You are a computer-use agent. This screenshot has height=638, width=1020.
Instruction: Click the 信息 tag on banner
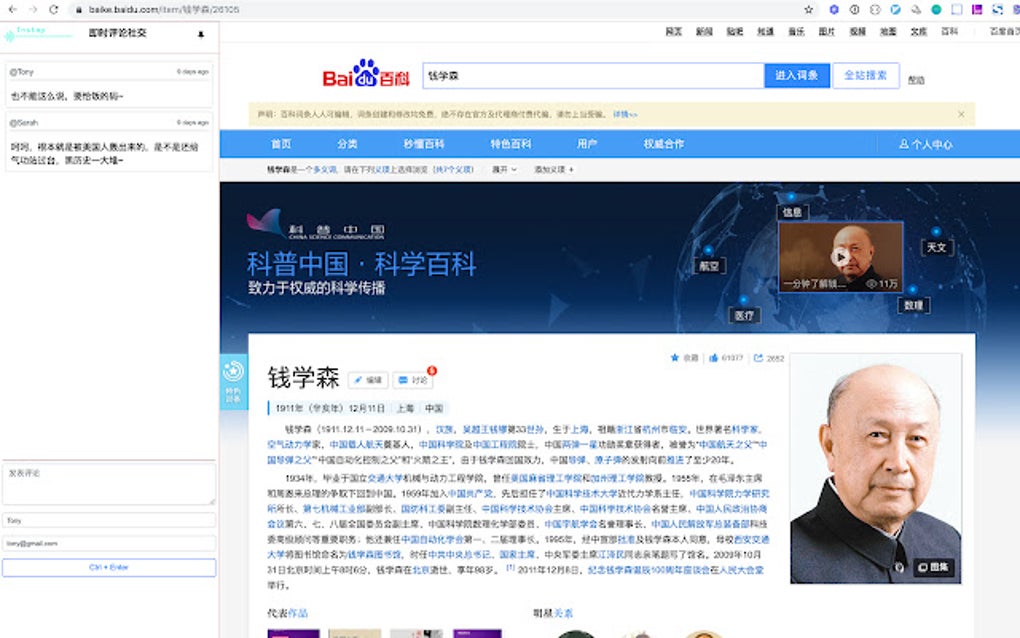coord(792,212)
